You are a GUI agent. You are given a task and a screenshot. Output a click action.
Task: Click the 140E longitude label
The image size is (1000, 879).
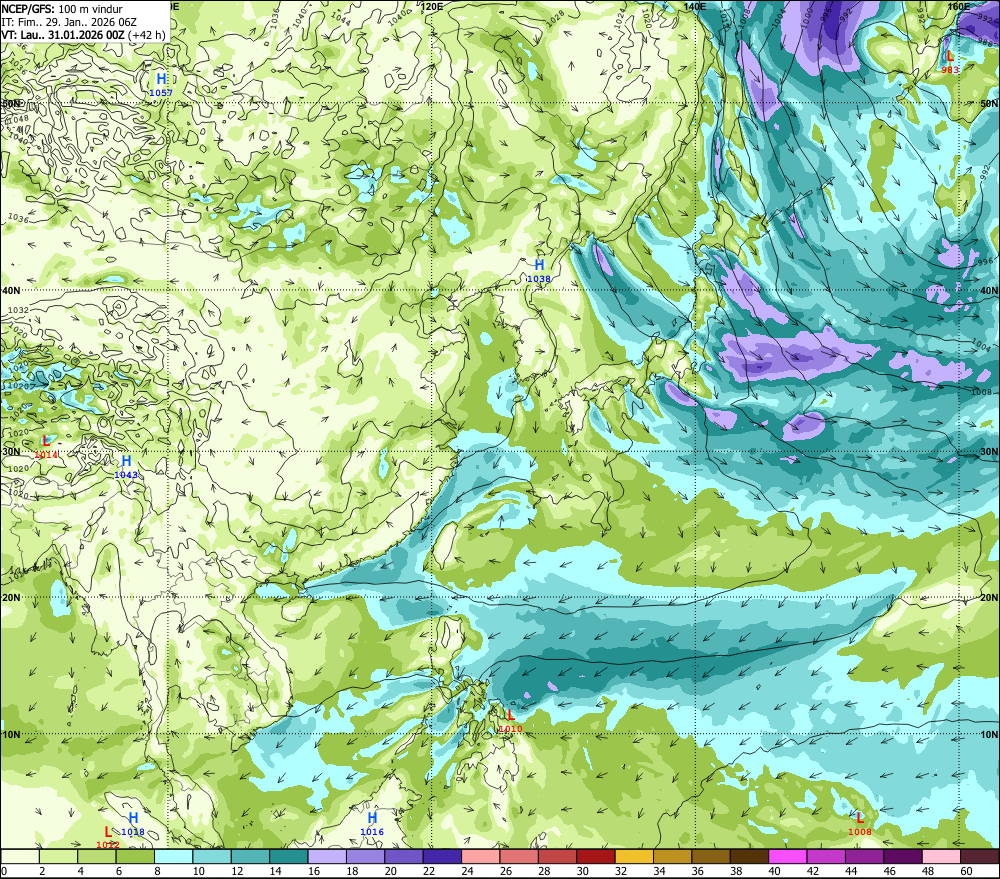[x=695, y=6]
